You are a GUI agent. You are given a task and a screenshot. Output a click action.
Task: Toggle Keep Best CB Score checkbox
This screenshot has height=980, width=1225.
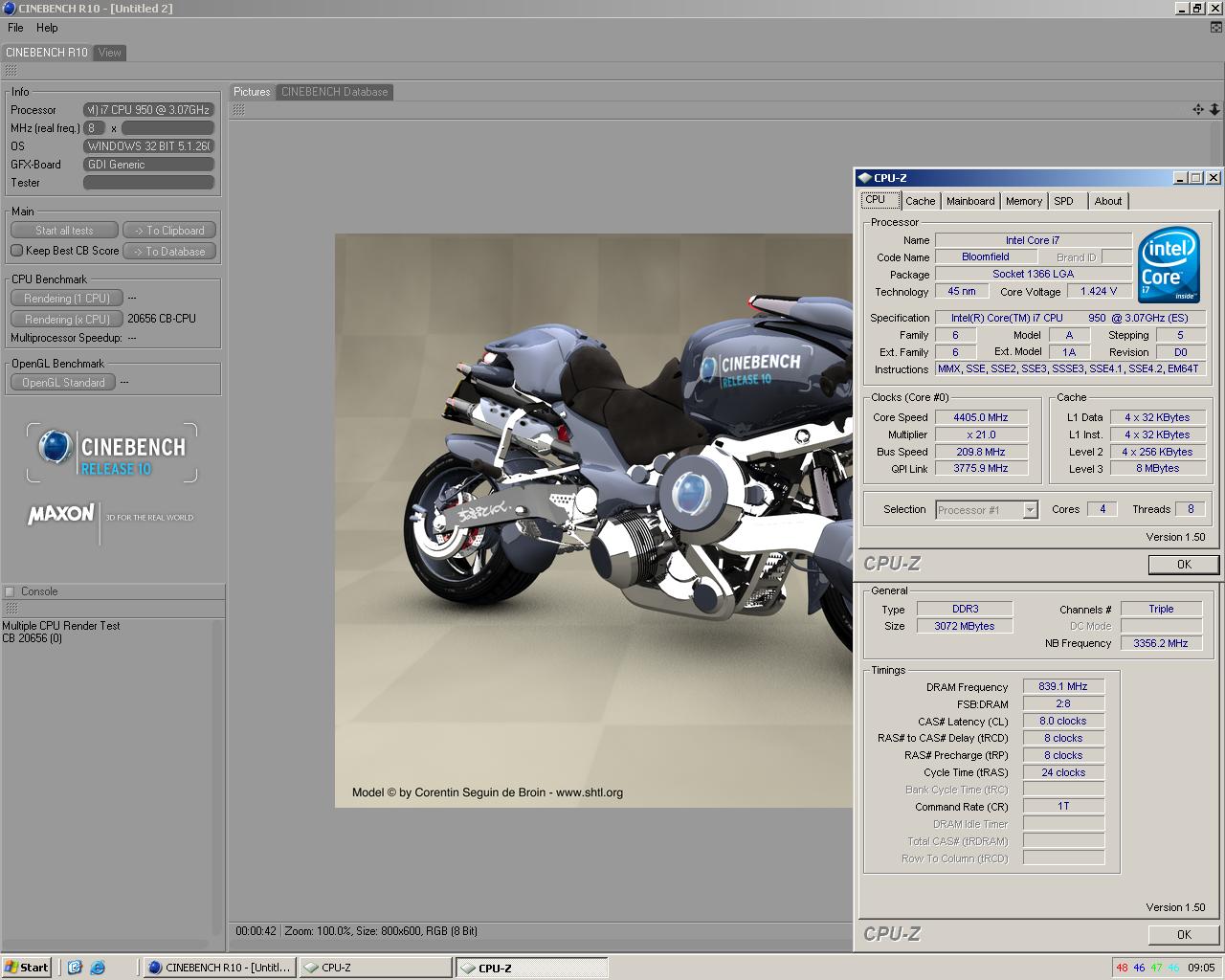16,251
